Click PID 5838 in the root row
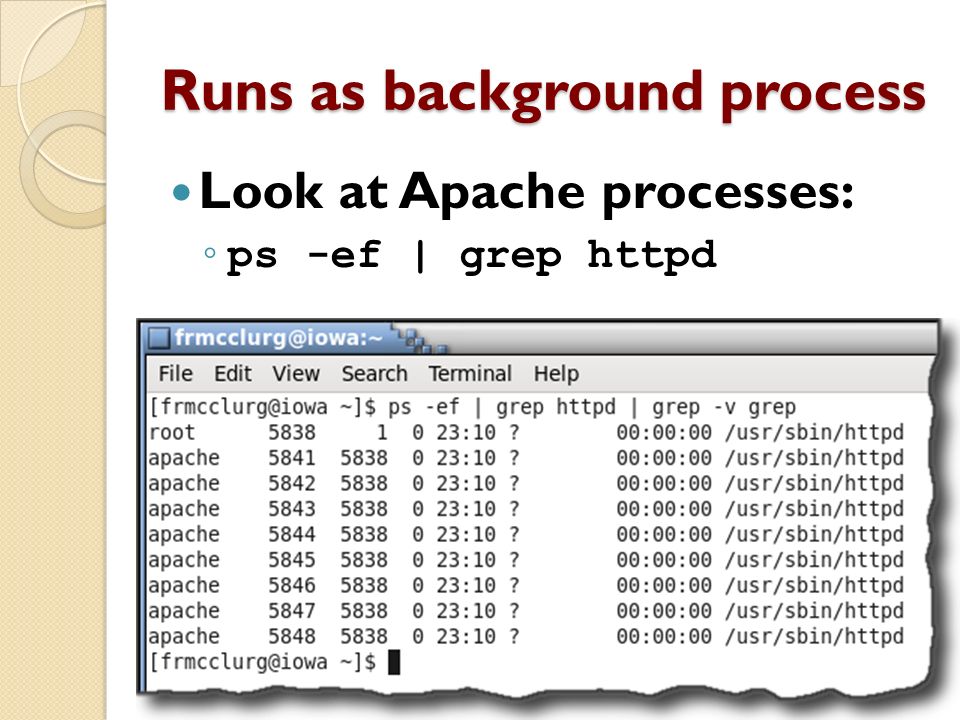This screenshot has height=720, width=960. click(x=292, y=433)
